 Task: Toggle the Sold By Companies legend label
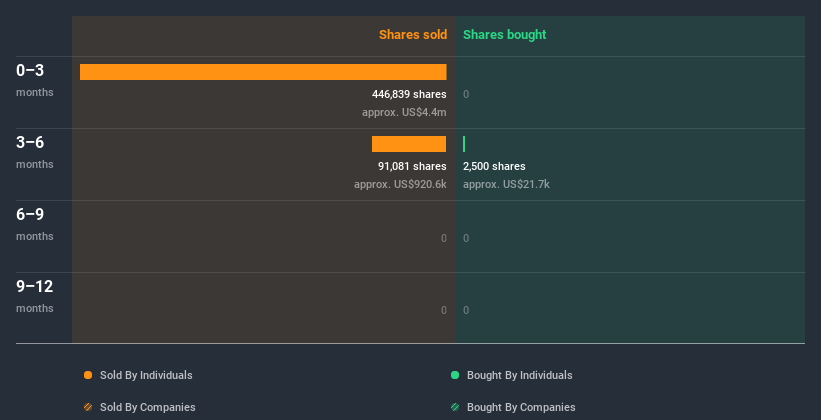click(x=147, y=407)
